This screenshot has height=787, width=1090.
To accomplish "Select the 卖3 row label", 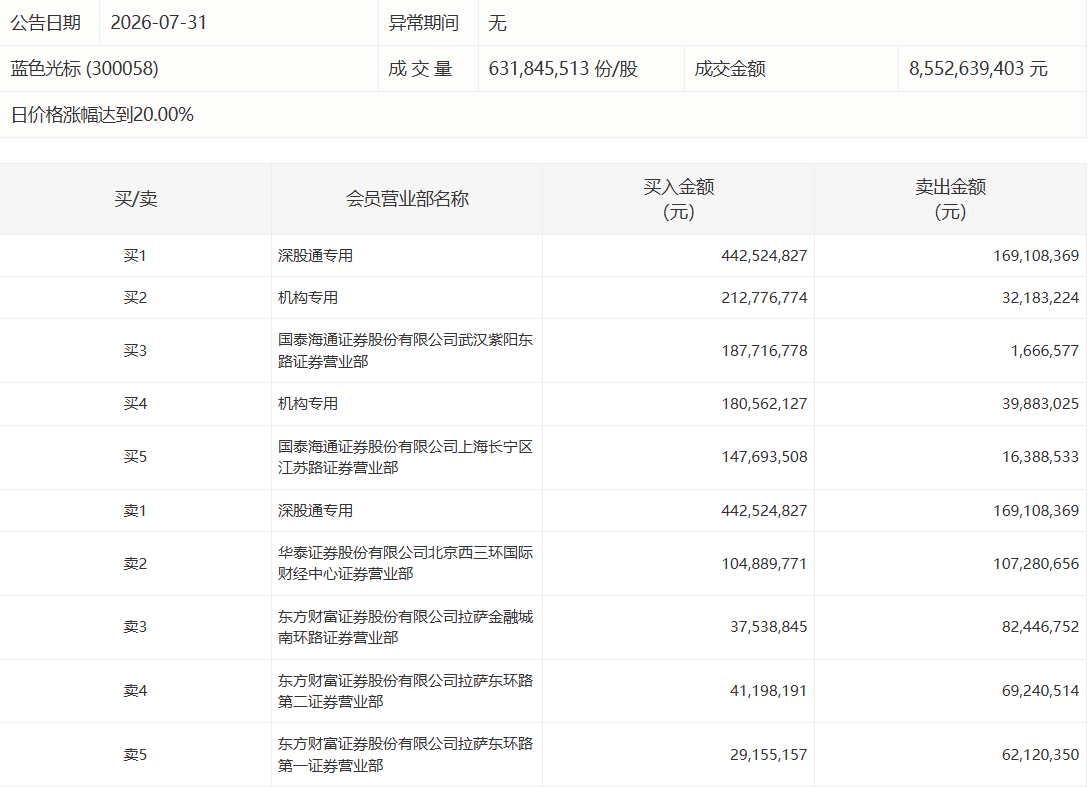I will pos(135,627).
